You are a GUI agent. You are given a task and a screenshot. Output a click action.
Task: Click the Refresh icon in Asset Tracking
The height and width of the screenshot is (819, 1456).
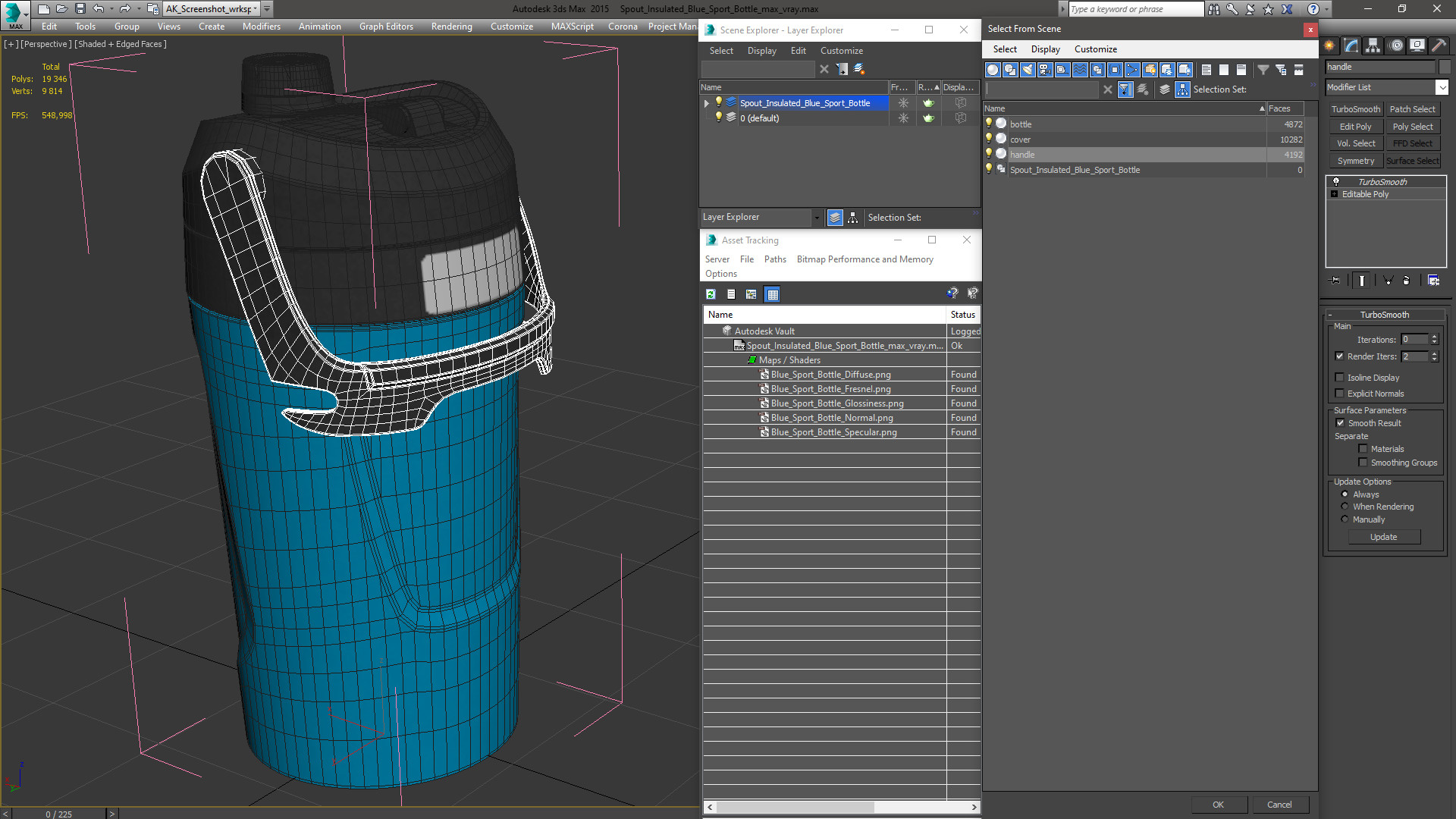(711, 294)
